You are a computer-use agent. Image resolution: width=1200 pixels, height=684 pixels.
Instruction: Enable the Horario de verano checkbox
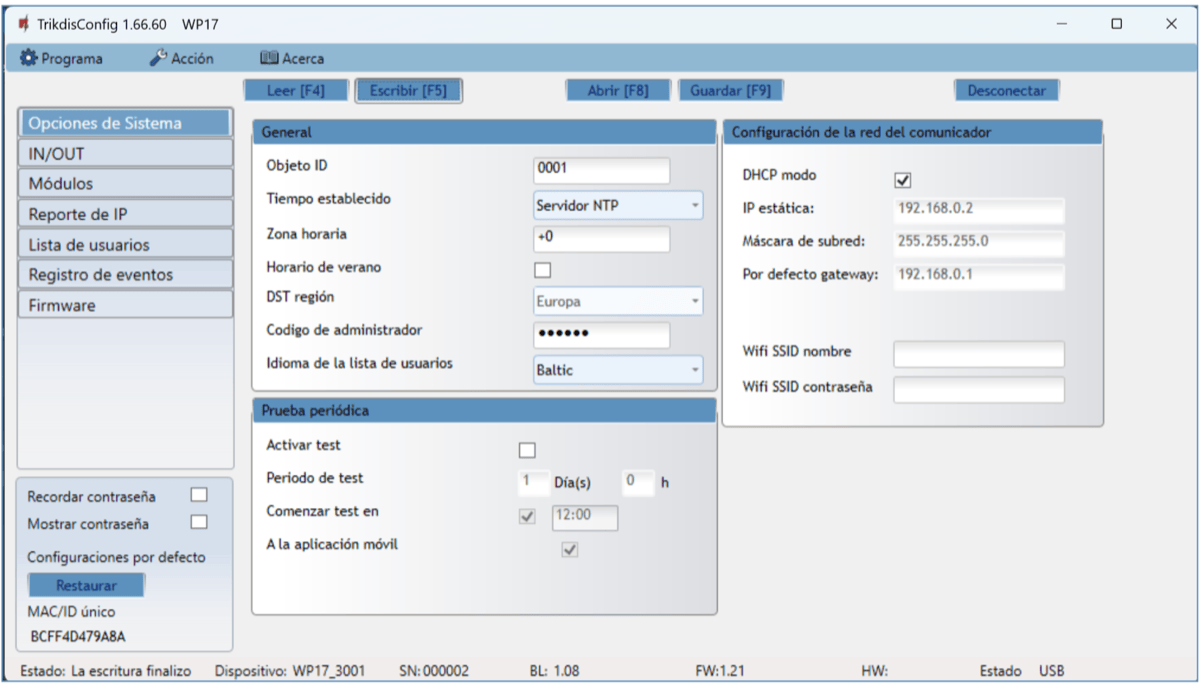coord(542,269)
